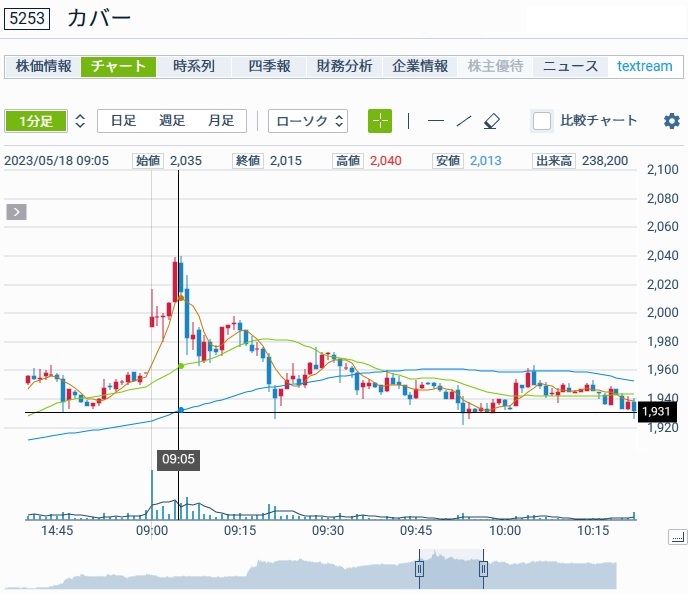Click the 1分足 interval button

(36, 121)
